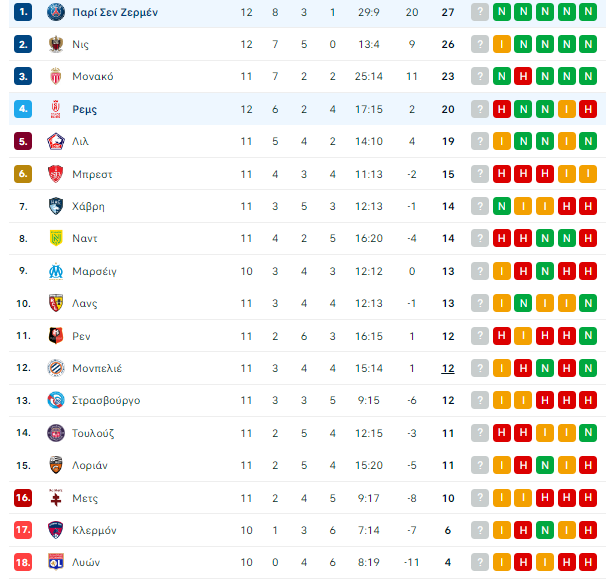614x579 pixels.
Task: Click the Marseille club logo
Action: (x=56, y=271)
